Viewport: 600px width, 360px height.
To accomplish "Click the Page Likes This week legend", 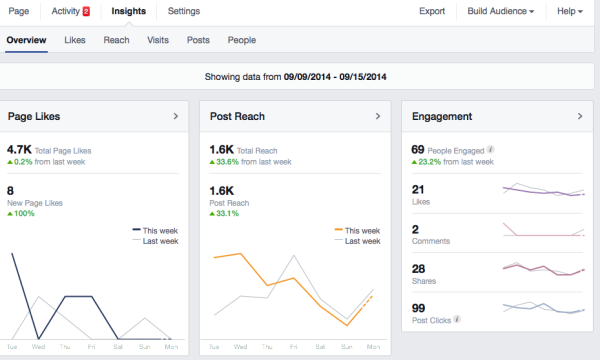I will pyautogui.click(x=155, y=231).
